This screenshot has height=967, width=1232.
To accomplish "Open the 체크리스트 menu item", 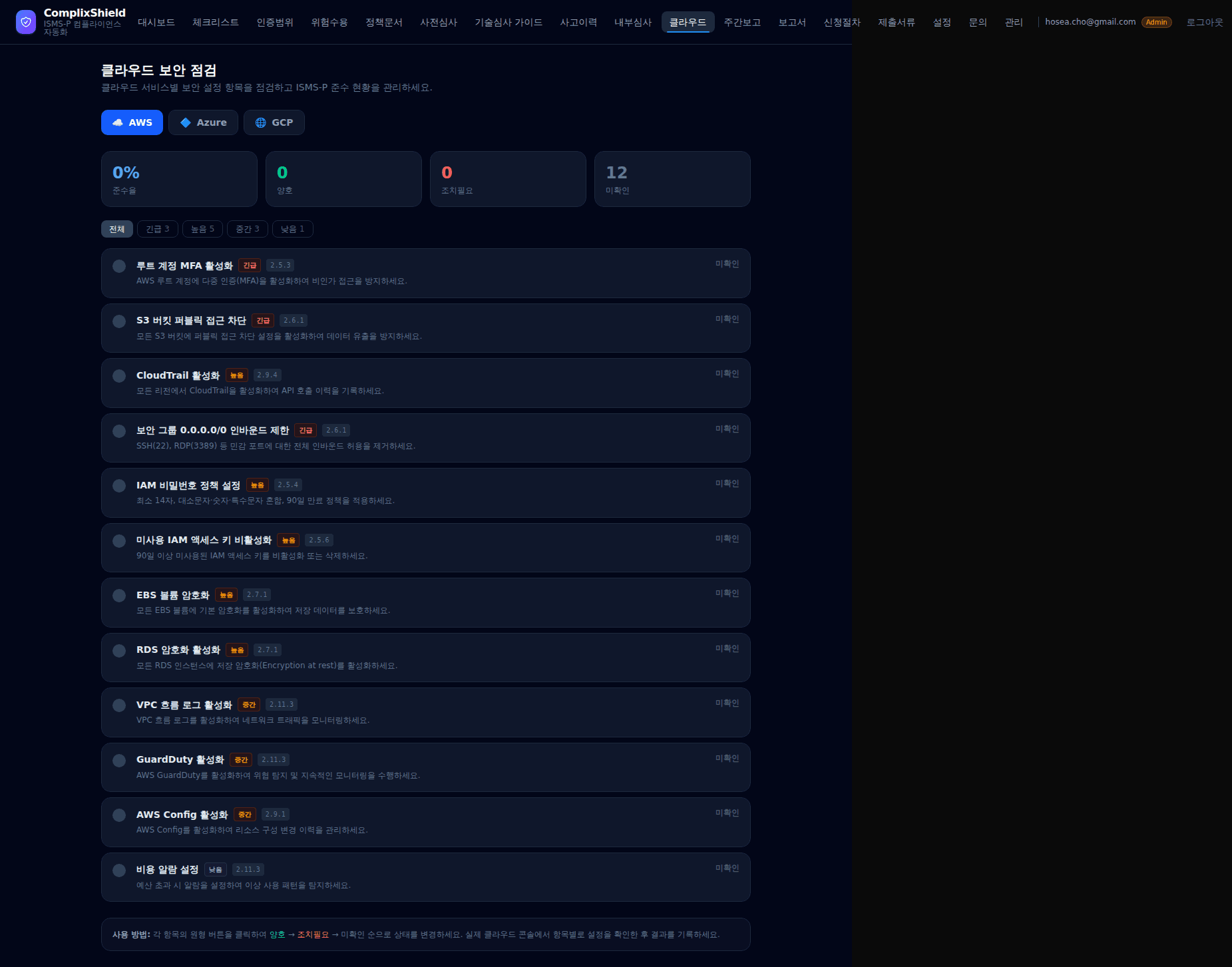I will coord(216,22).
